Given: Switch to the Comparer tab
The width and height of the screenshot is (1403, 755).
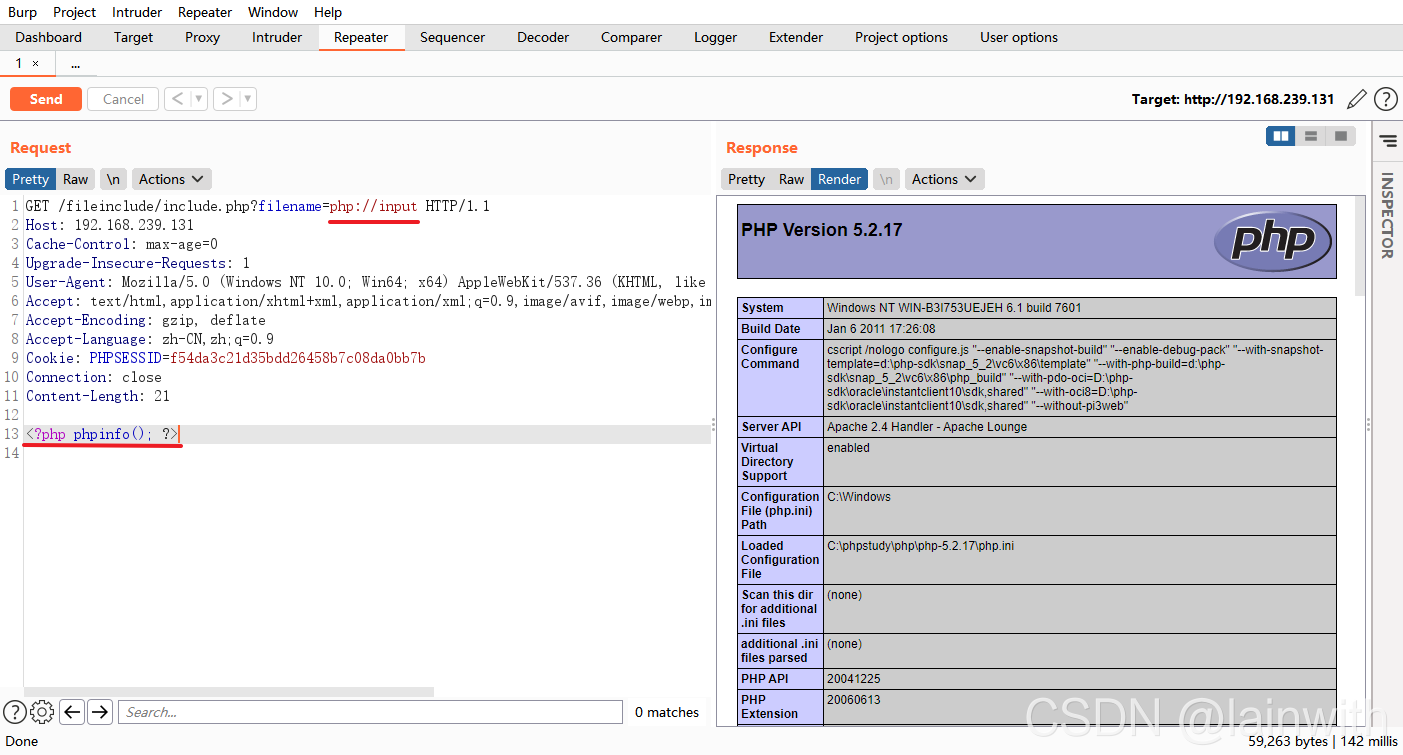Looking at the screenshot, I should click(631, 37).
